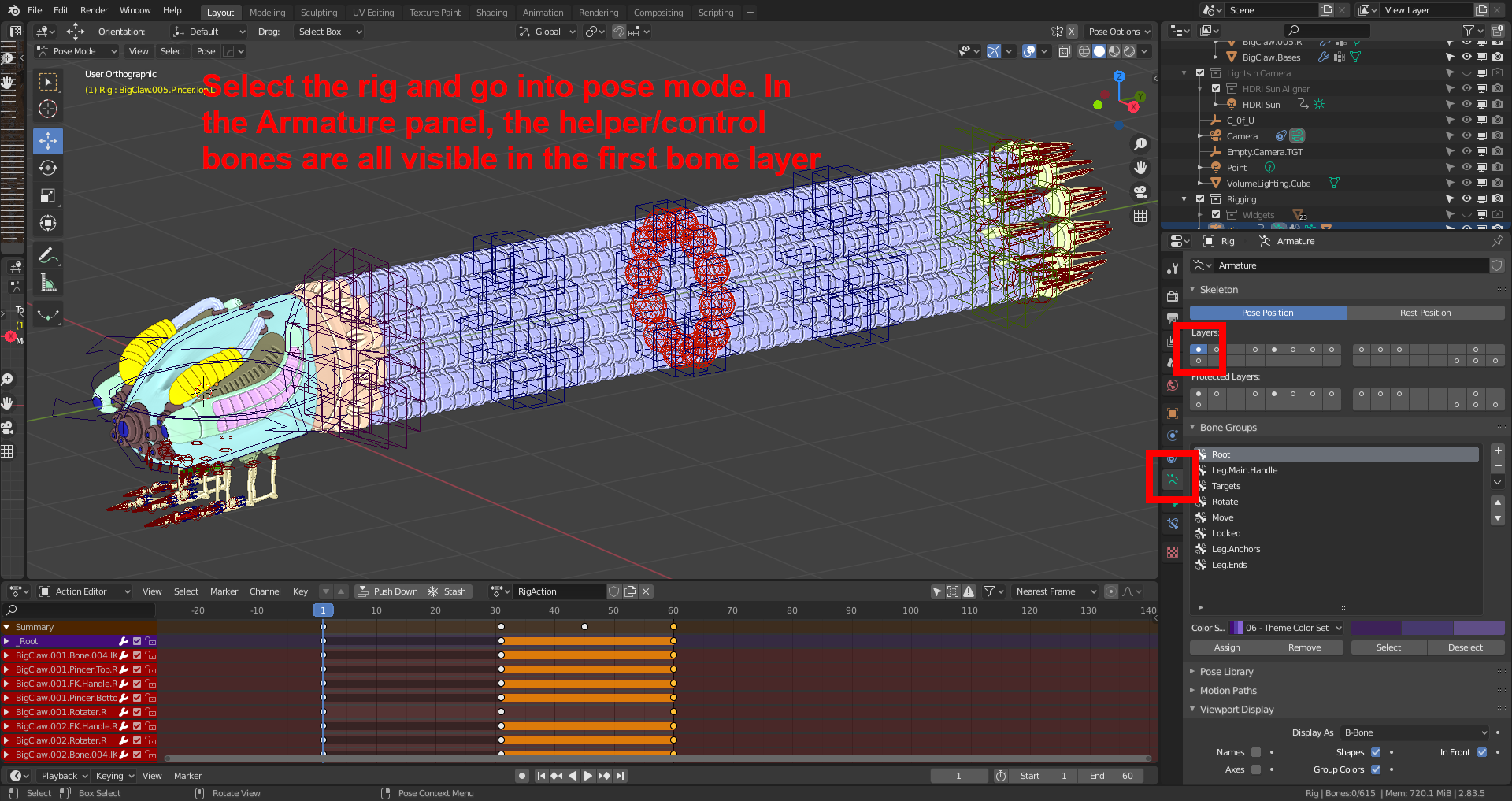Click the Rest Position button
The height and width of the screenshot is (801, 1512).
[1425, 313]
